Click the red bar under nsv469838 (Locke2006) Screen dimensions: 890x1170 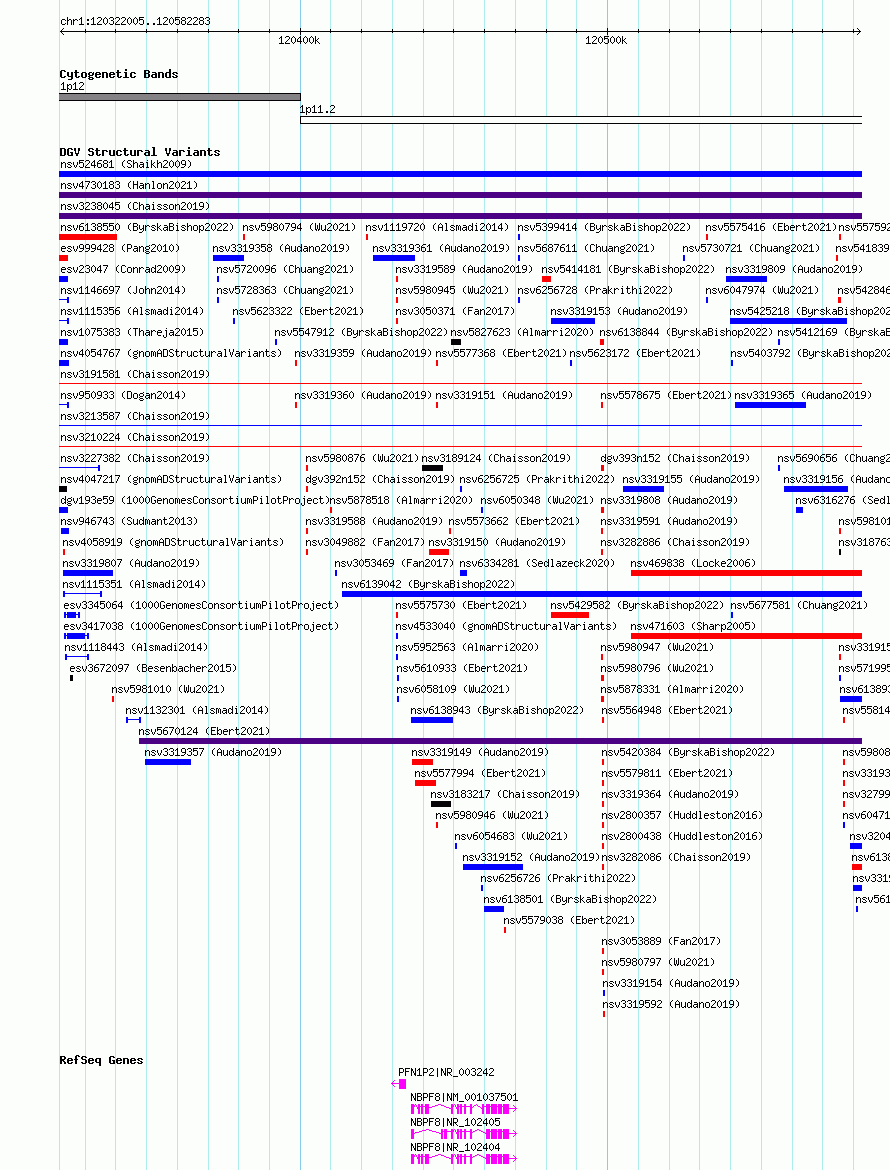[746, 573]
